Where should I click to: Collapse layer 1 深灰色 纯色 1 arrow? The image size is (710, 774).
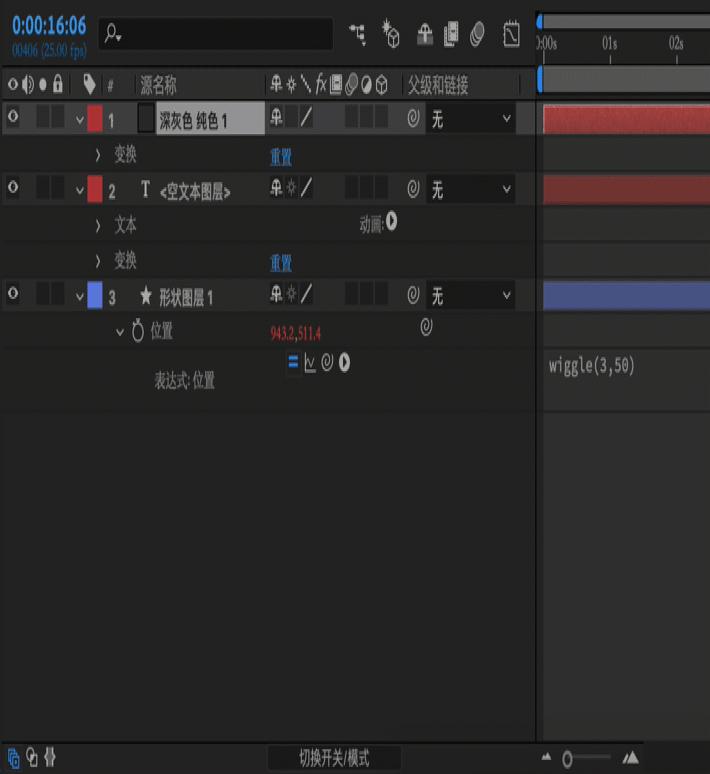[79, 119]
